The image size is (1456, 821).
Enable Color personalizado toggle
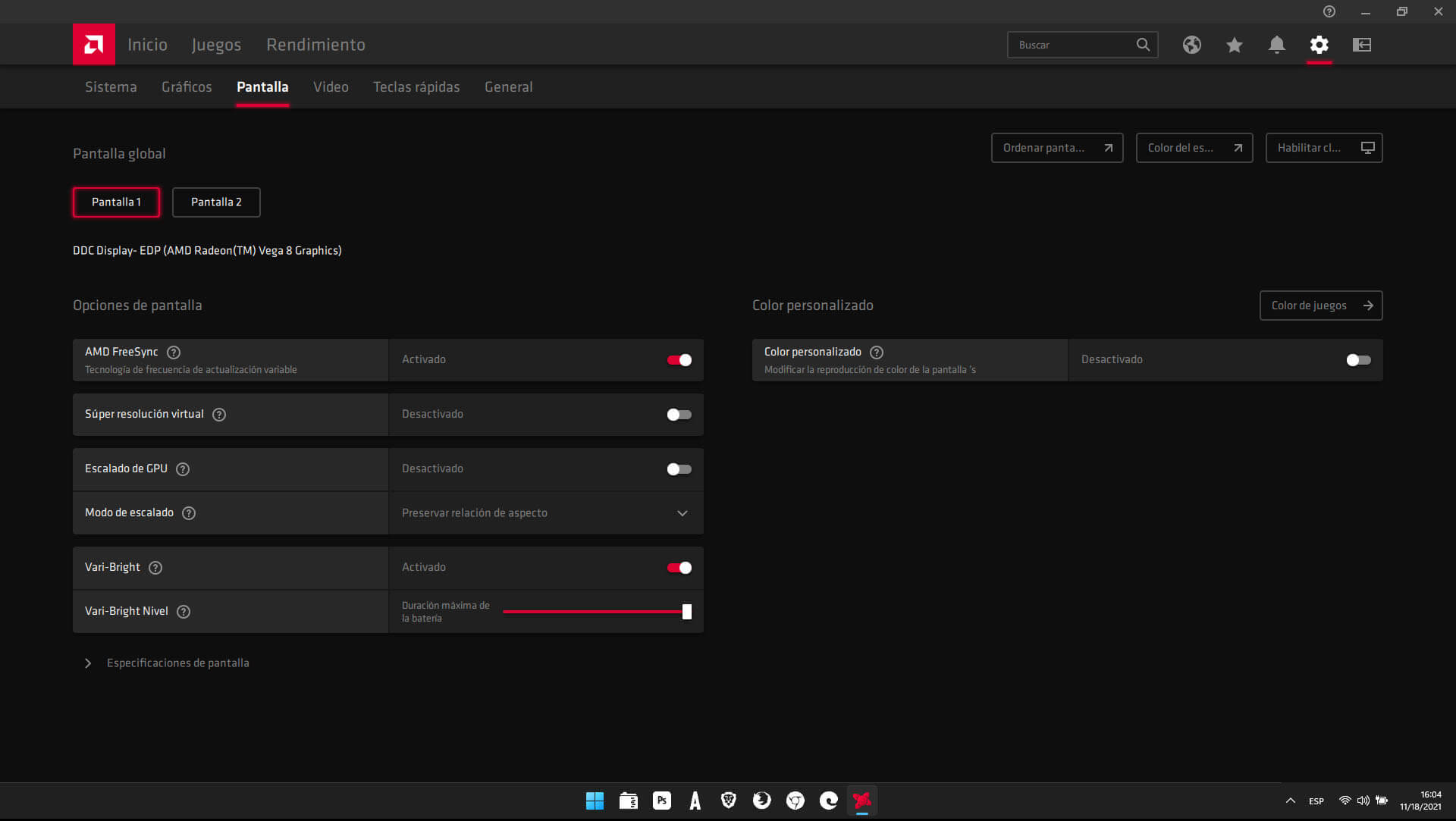click(x=1359, y=360)
